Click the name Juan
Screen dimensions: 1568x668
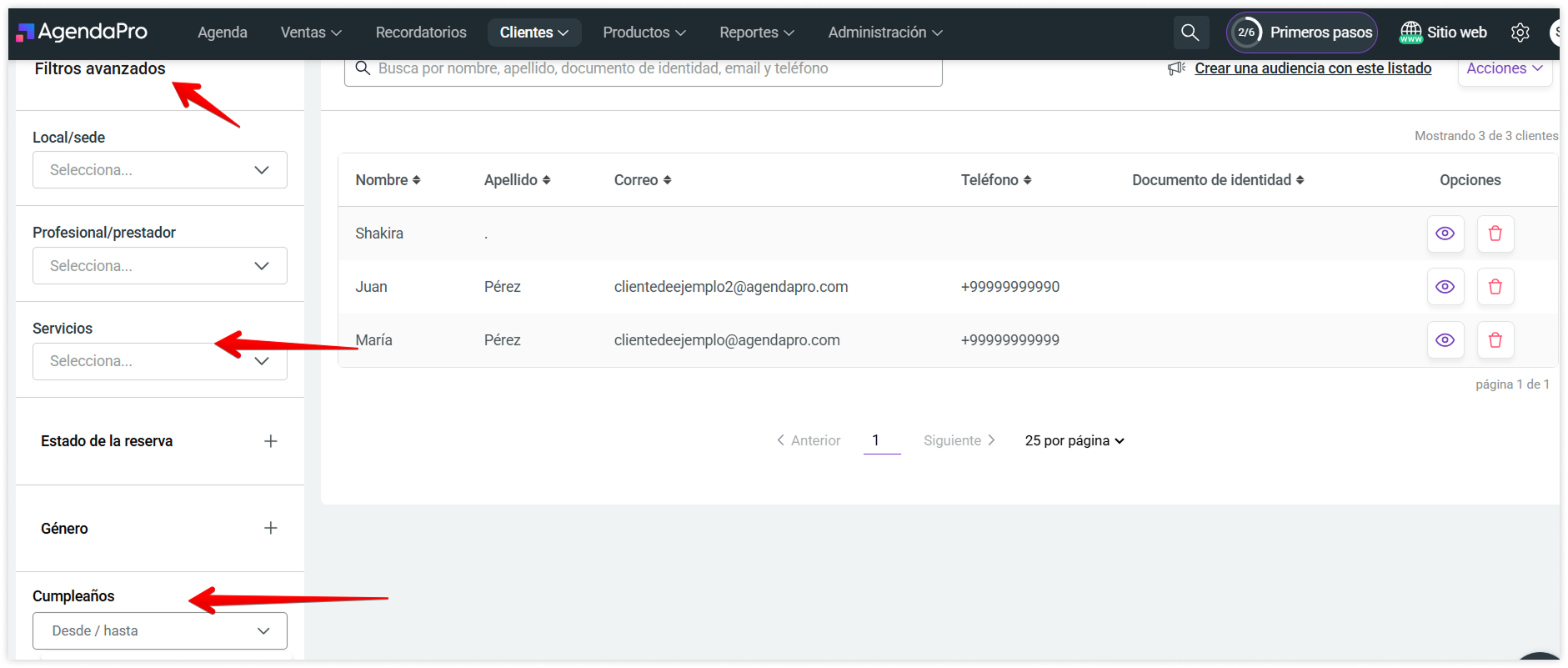click(x=371, y=287)
